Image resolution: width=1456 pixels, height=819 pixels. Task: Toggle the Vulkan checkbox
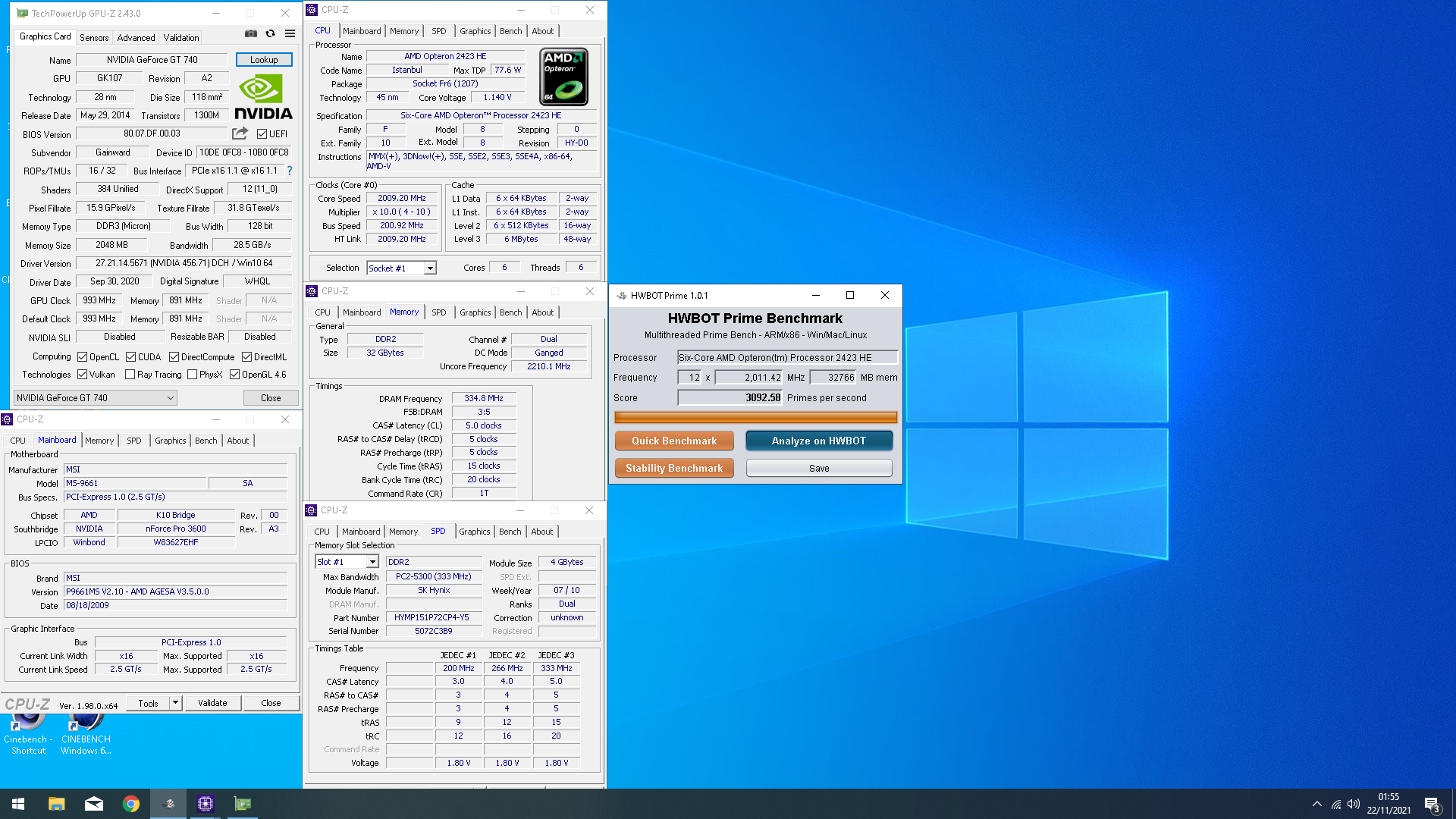click(82, 374)
